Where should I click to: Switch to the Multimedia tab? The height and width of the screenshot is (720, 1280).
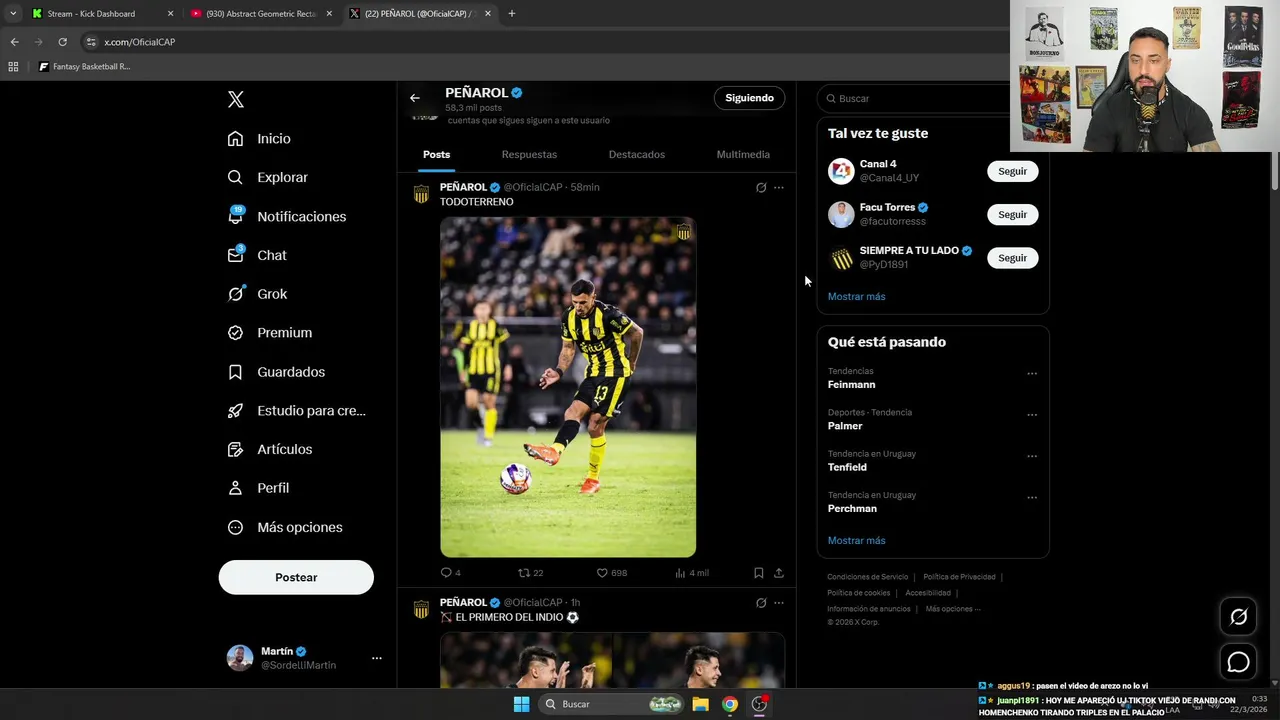(x=743, y=154)
